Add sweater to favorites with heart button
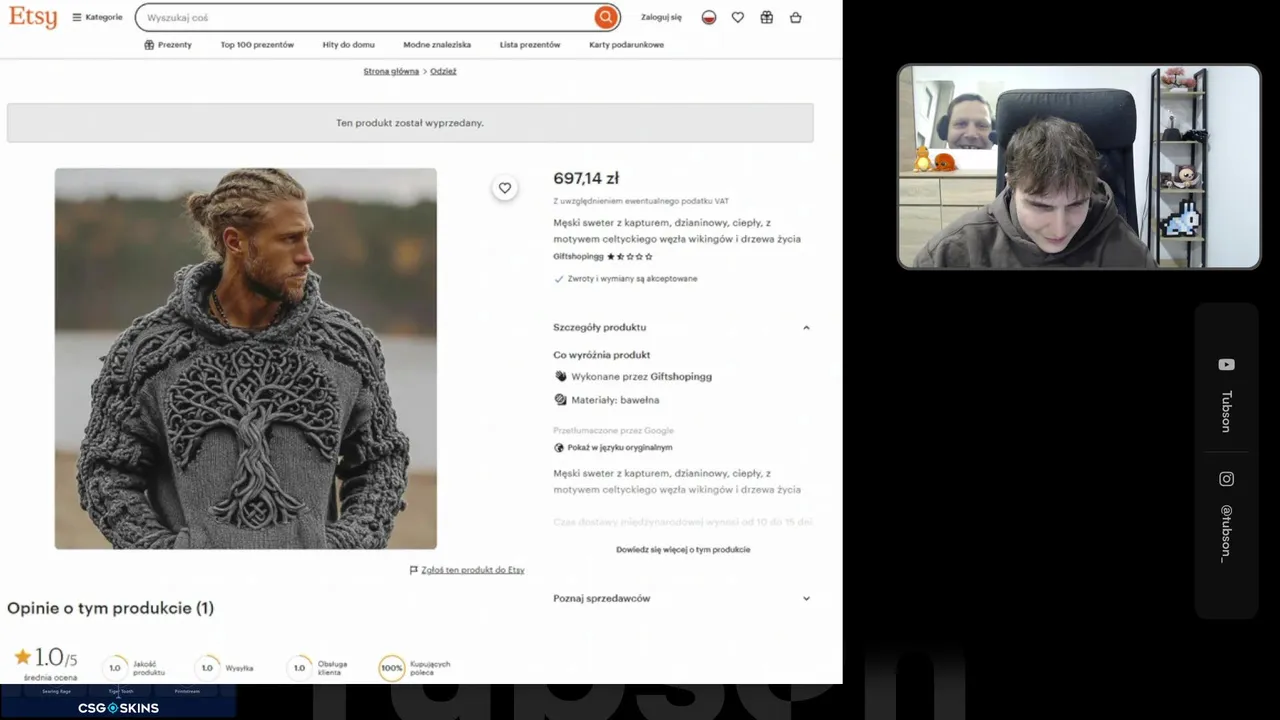The width and height of the screenshot is (1280, 720). coord(505,188)
